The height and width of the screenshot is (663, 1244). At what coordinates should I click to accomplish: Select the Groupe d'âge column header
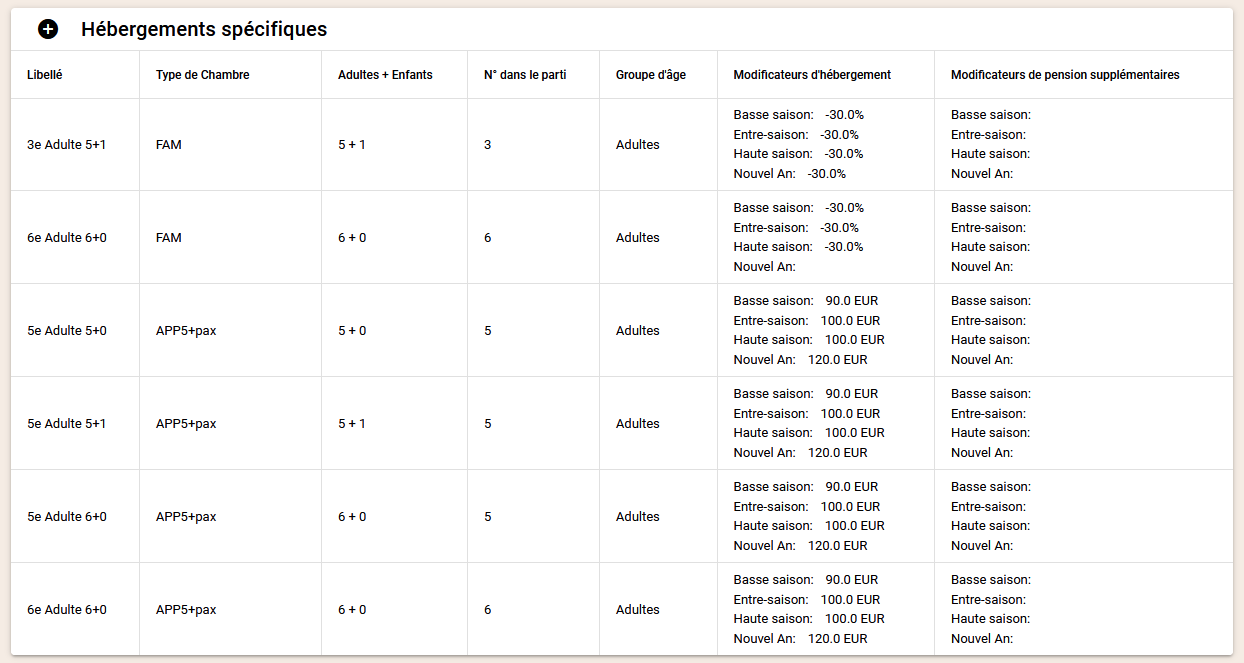tap(651, 75)
